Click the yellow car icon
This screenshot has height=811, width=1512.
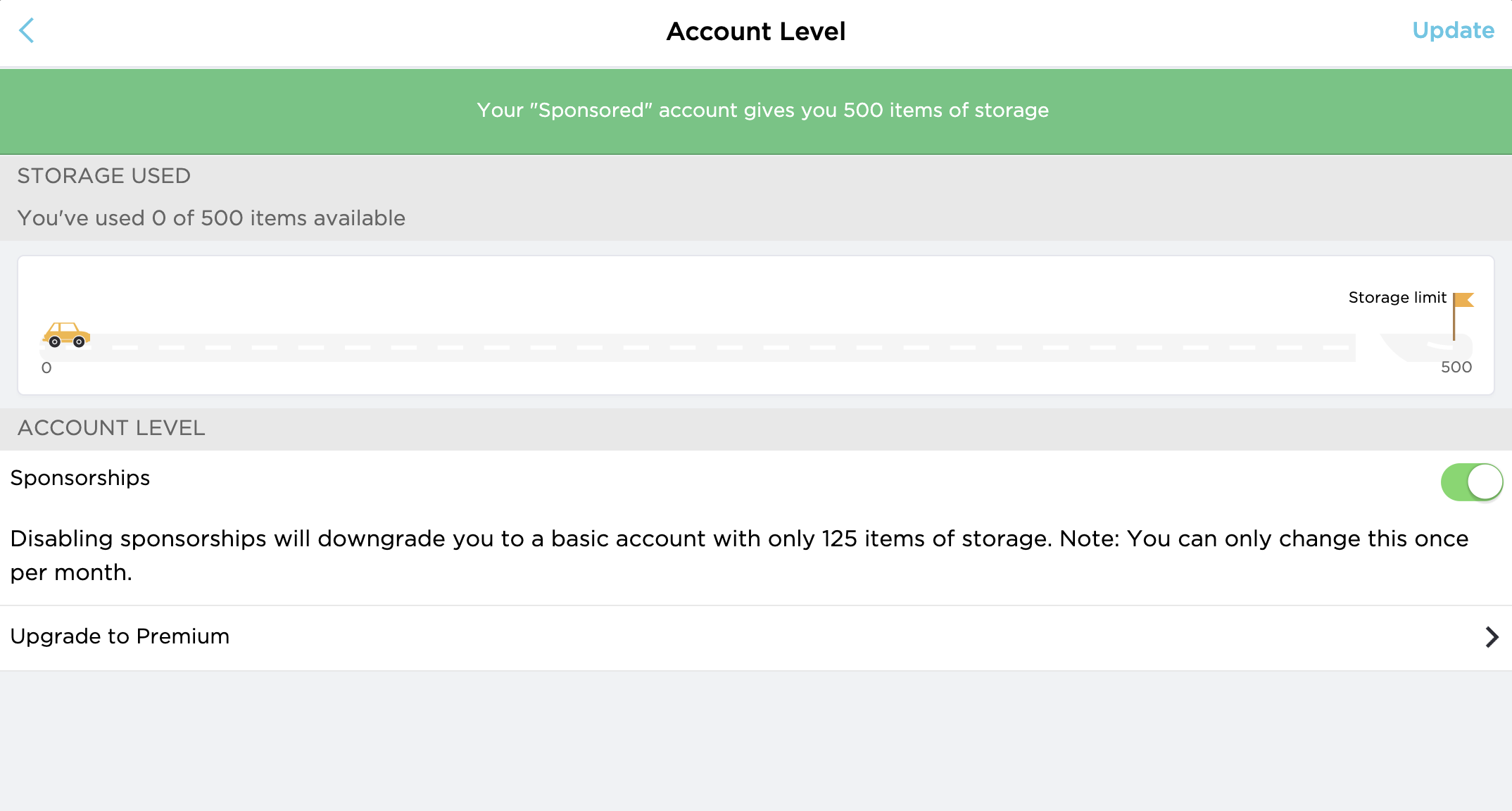click(x=66, y=335)
